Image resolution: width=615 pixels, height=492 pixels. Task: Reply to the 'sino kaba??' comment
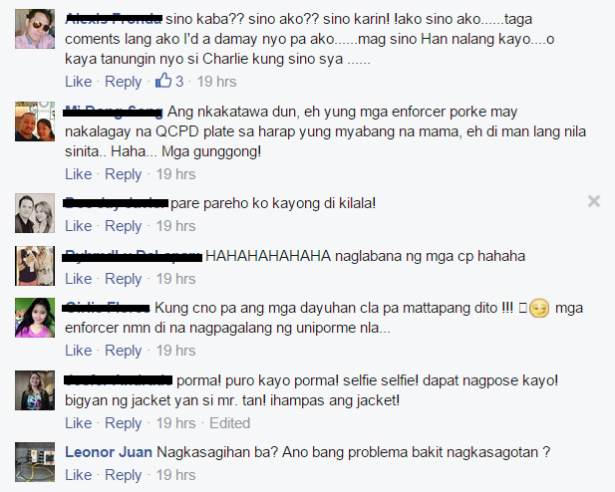pos(123,82)
